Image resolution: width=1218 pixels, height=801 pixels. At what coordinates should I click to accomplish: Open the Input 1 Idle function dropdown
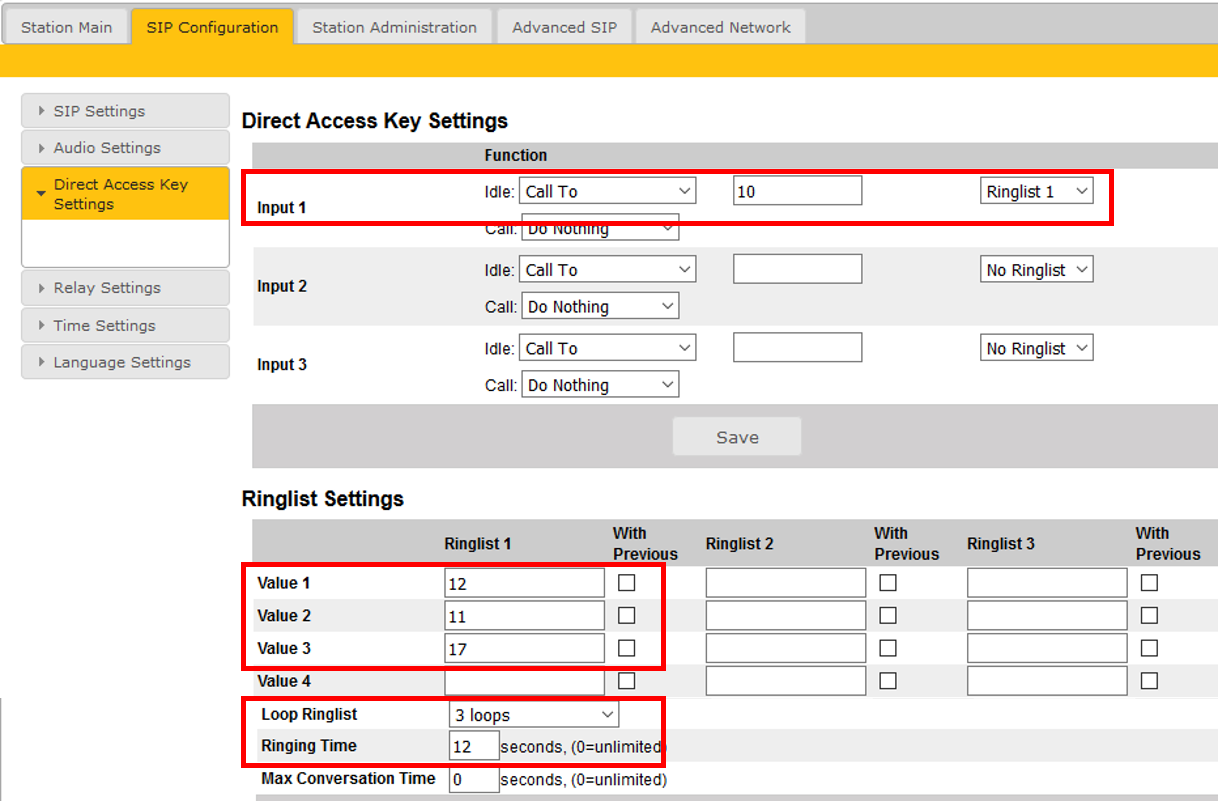(607, 191)
